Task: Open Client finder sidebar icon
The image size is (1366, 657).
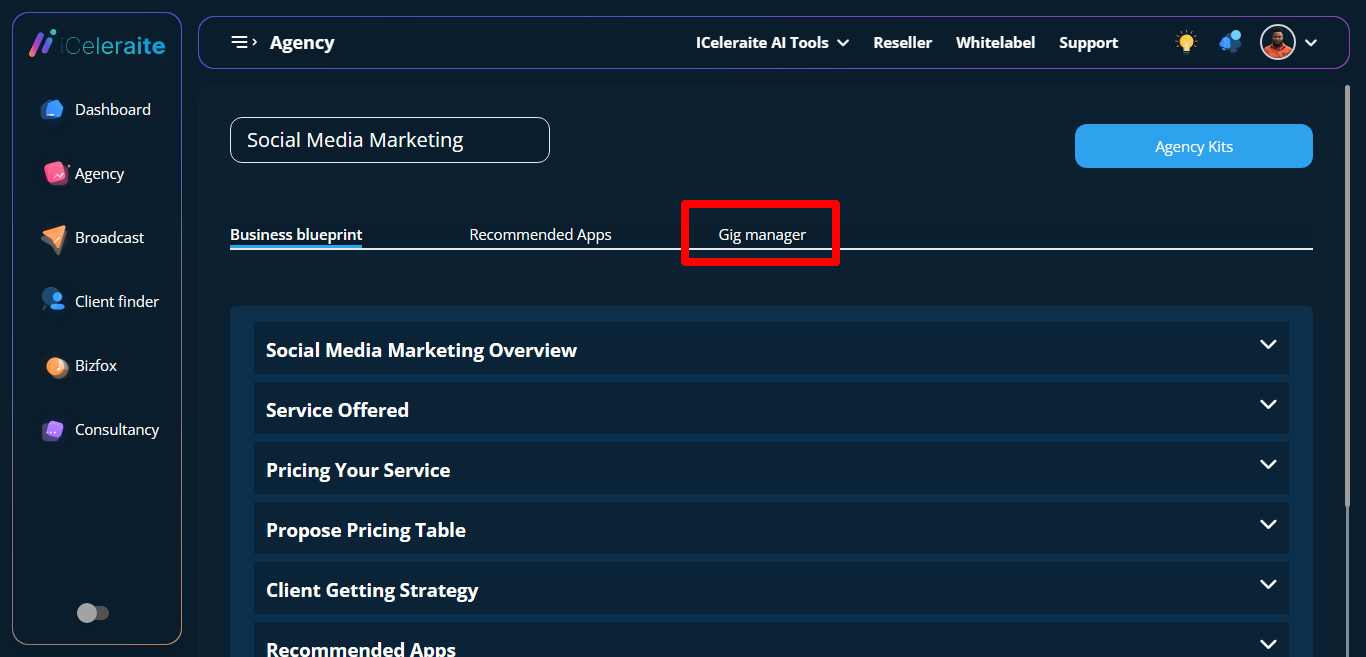Action: [53, 300]
